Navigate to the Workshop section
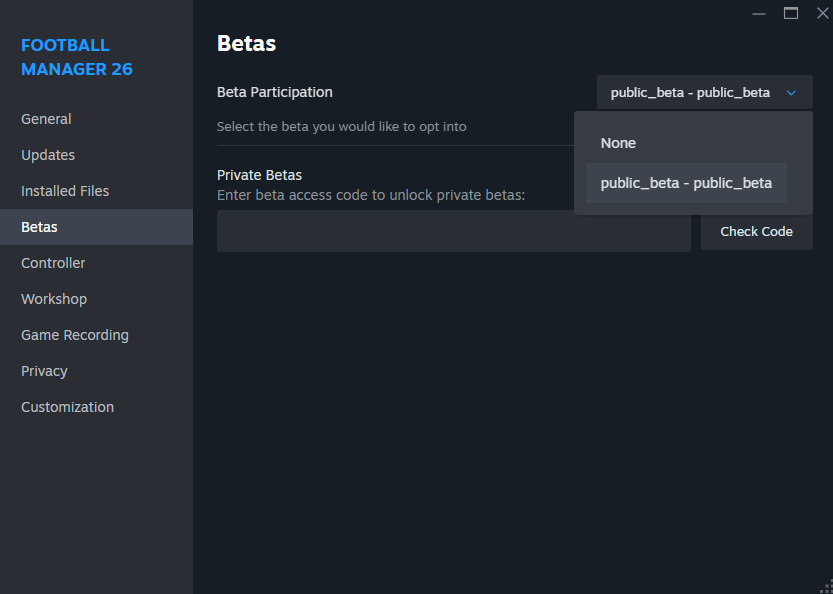 tap(54, 299)
